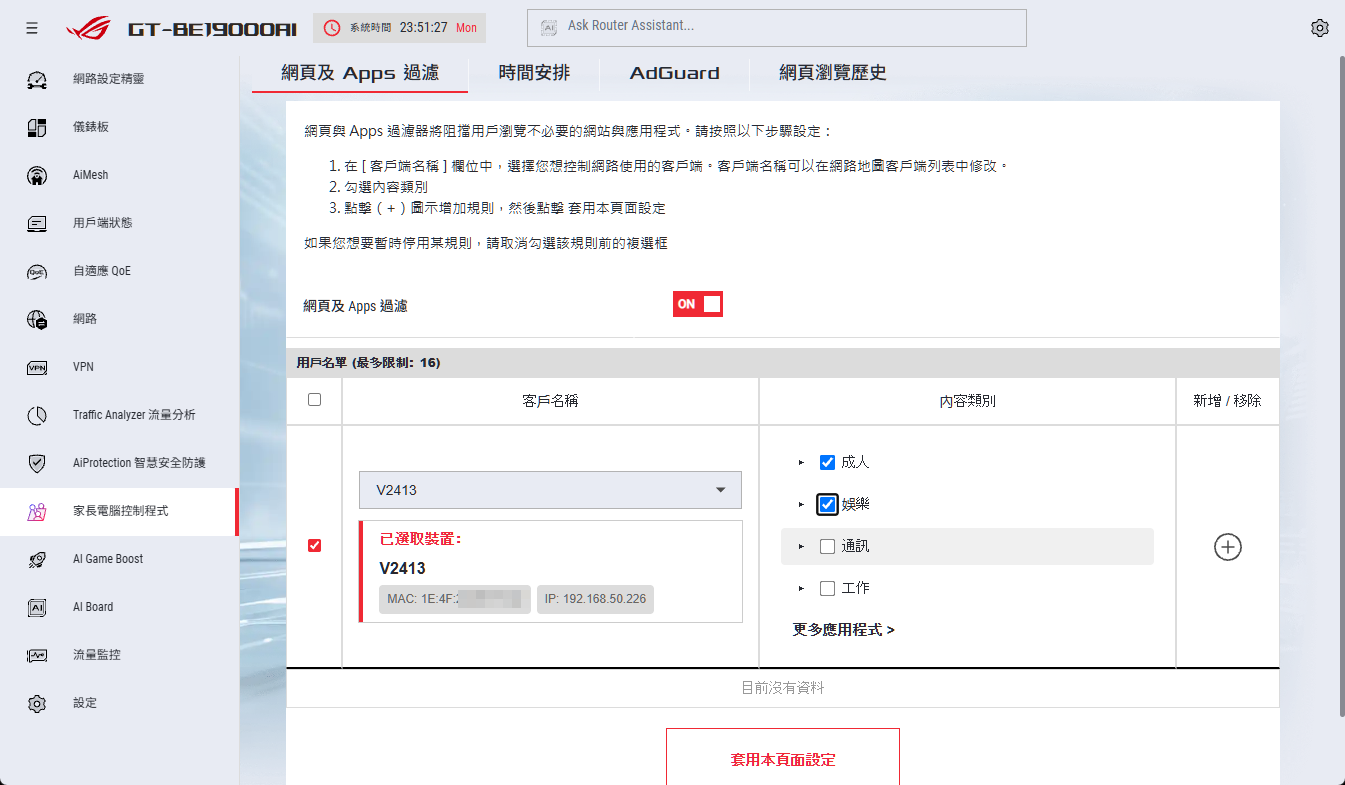The height and width of the screenshot is (785, 1345).
Task: Click the 系統時間 23:51:27 clock display
Action: click(400, 28)
